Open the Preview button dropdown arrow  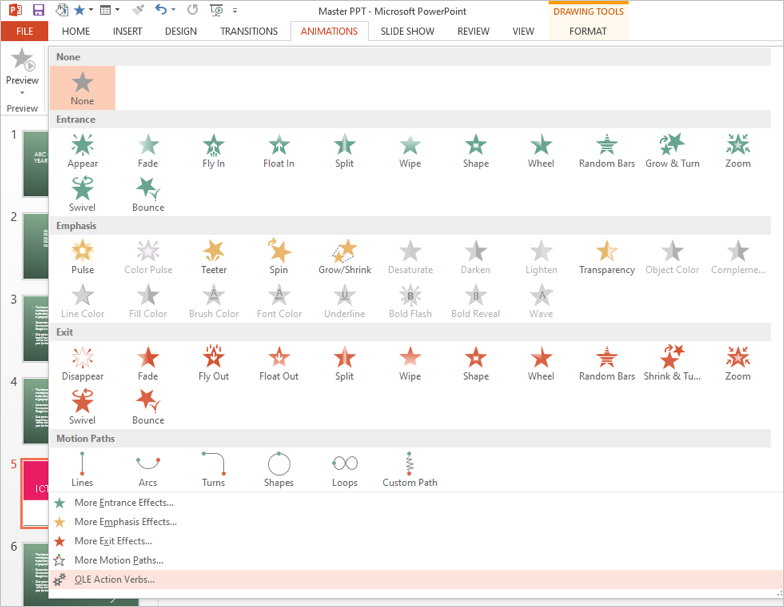click(x=22, y=92)
